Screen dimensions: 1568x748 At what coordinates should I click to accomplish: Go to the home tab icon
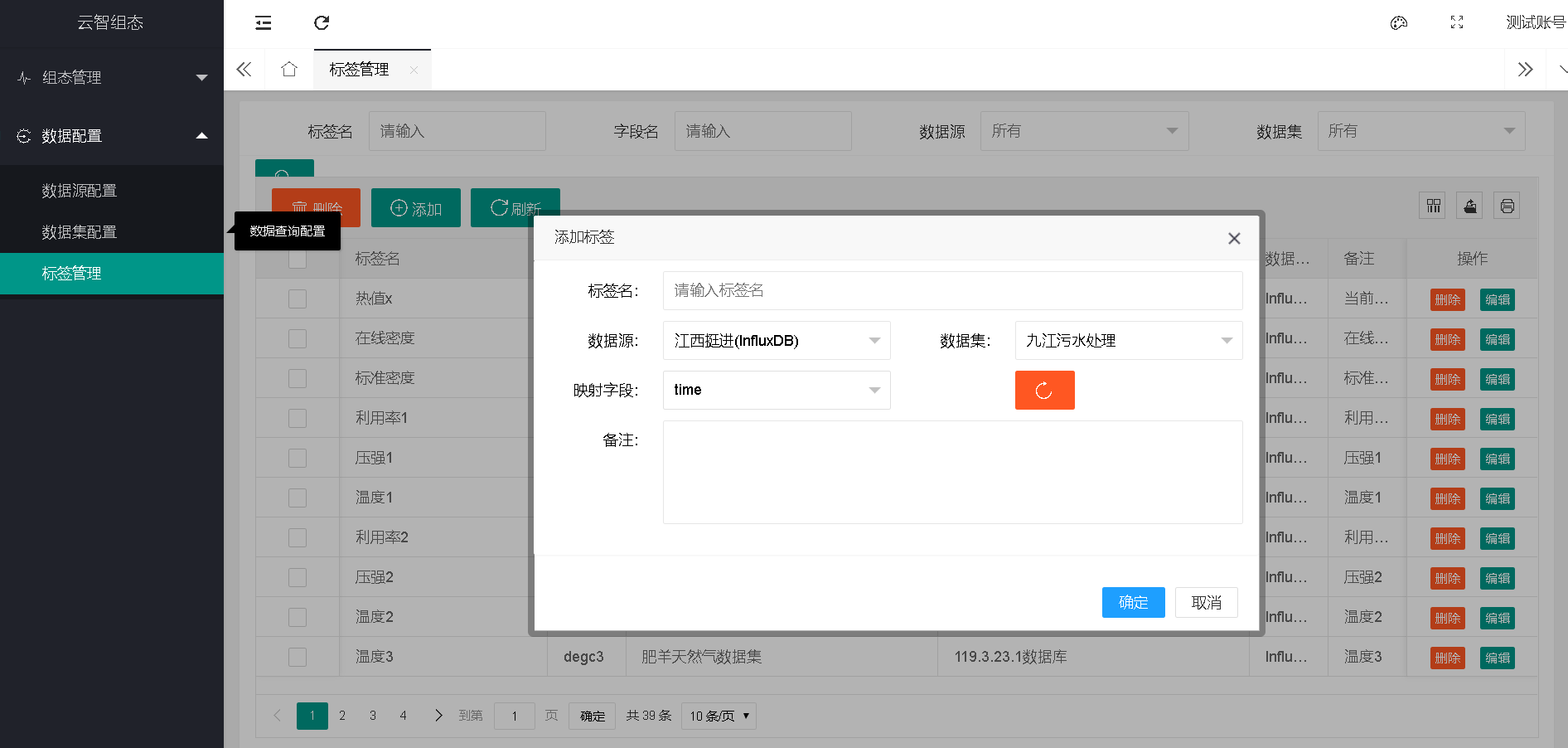pos(289,70)
